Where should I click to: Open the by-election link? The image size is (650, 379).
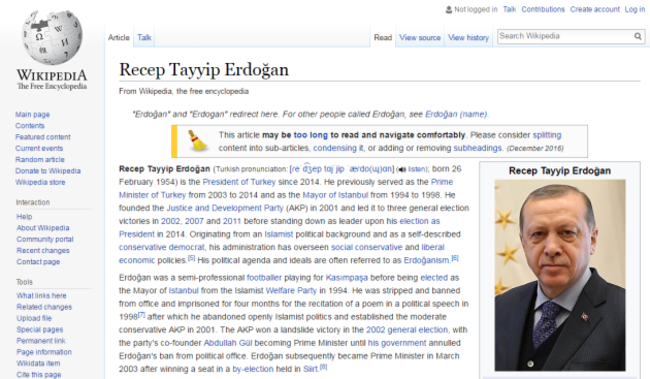click(253, 369)
